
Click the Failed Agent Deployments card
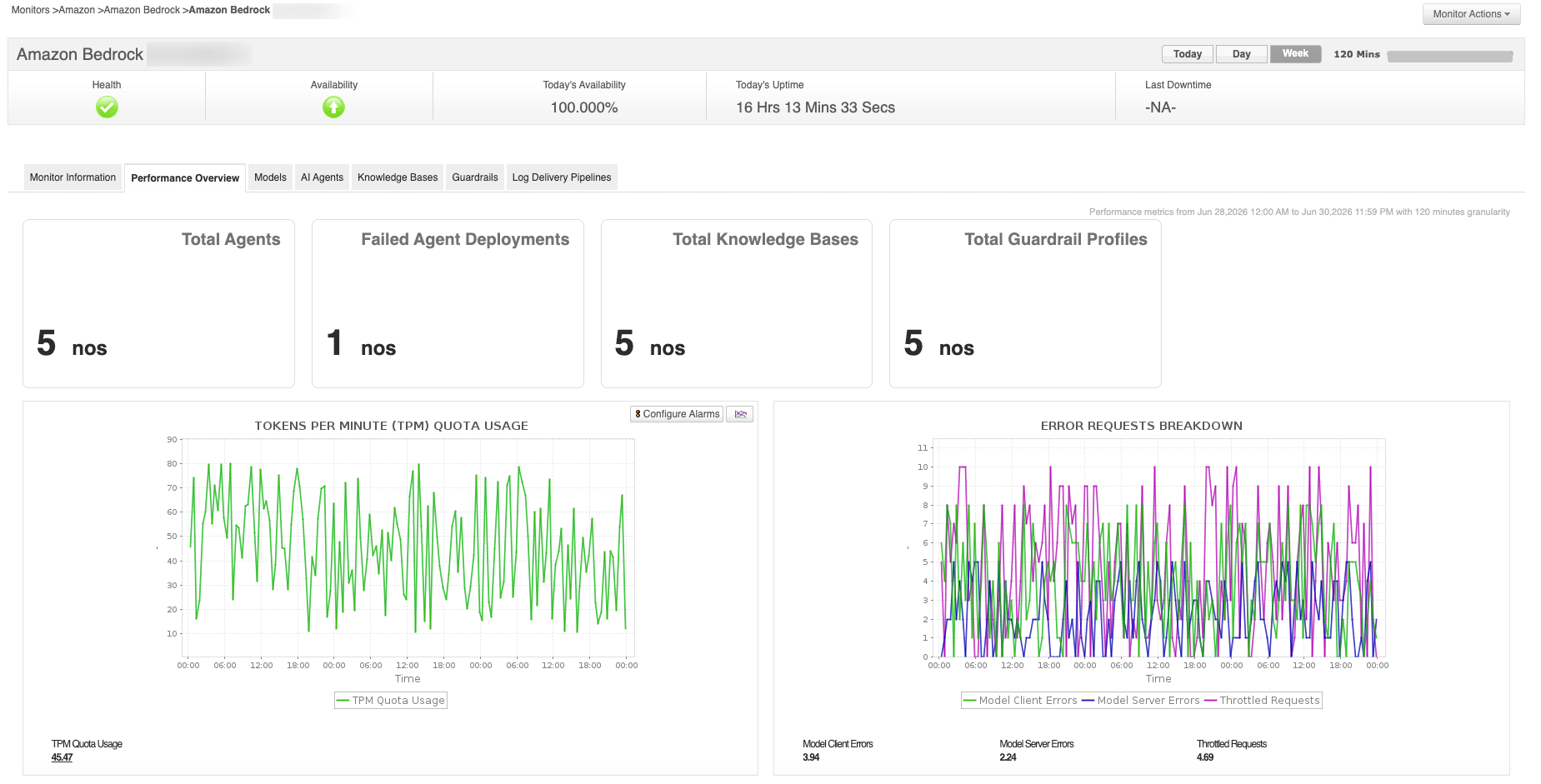coord(448,303)
